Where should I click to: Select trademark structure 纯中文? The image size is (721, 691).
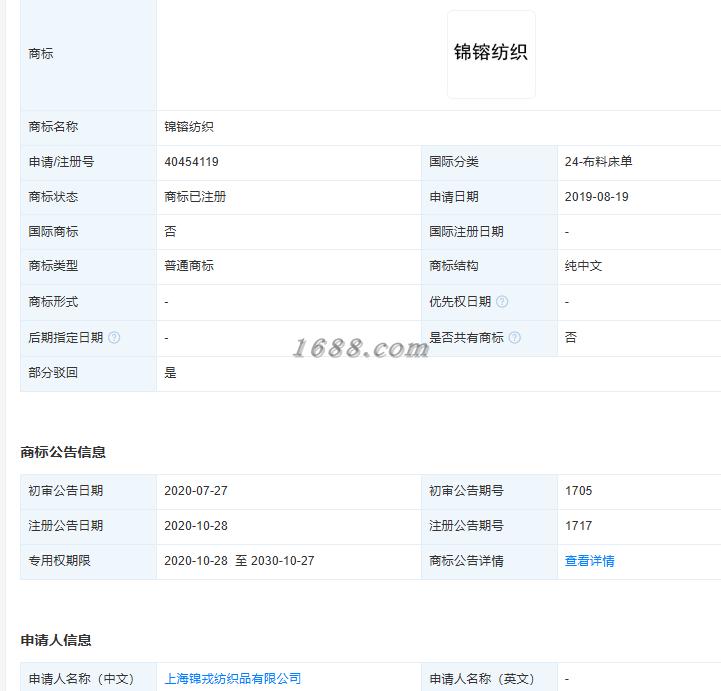point(583,266)
